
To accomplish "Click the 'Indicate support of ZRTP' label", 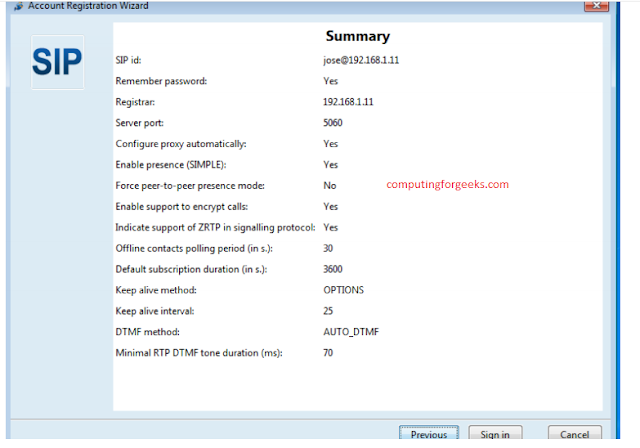I will coord(215,227).
